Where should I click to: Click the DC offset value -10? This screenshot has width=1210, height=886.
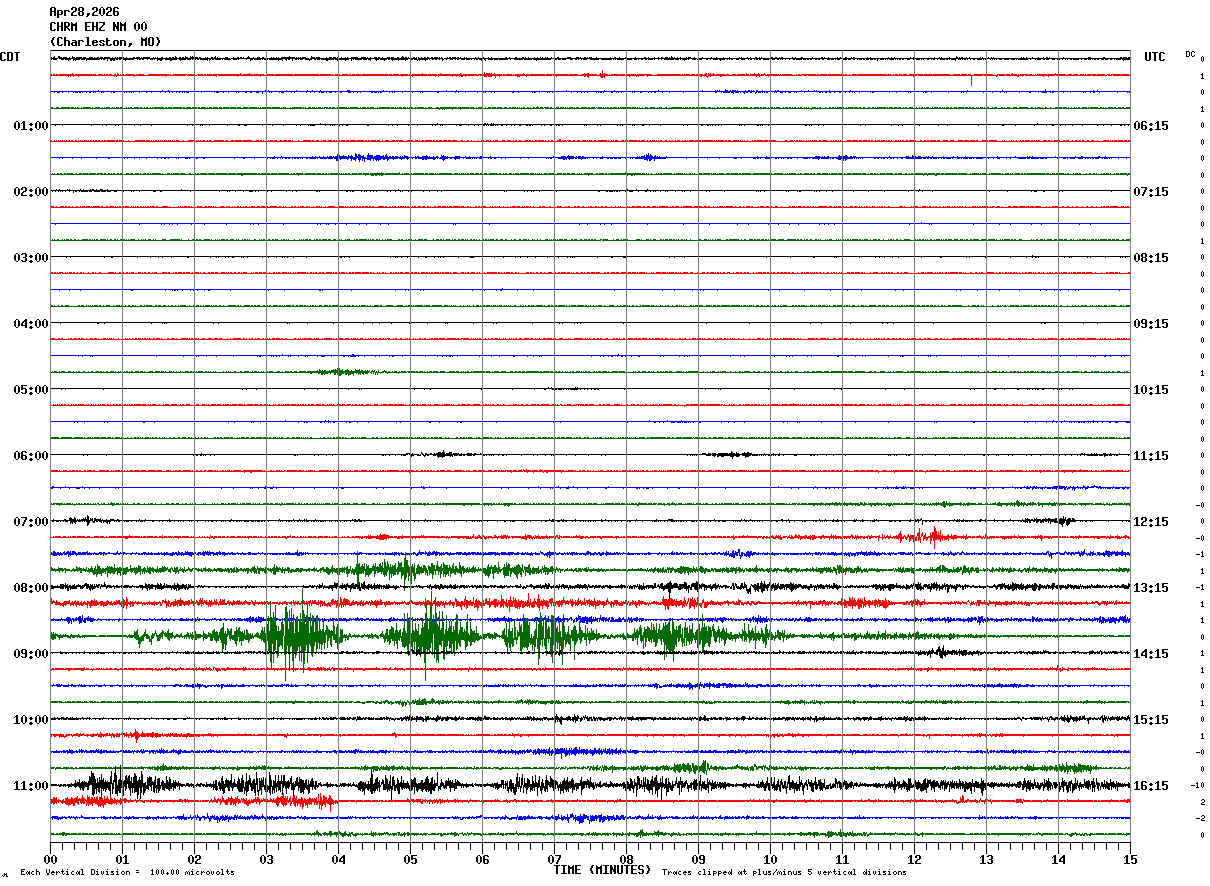pyautogui.click(x=1197, y=786)
